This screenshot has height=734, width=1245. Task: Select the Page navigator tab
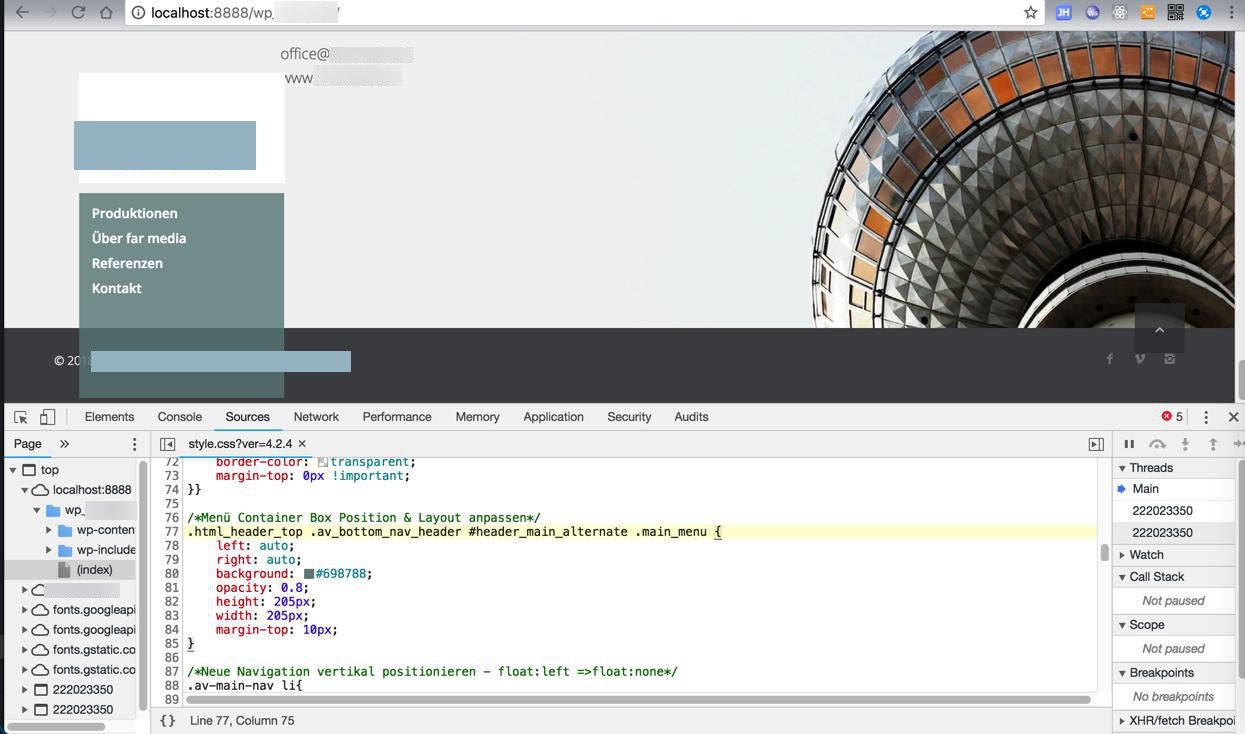[27, 444]
